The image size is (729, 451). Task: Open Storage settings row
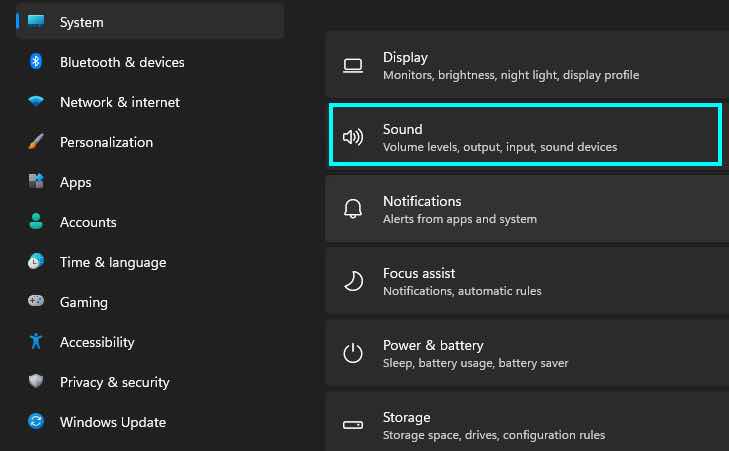(525, 425)
